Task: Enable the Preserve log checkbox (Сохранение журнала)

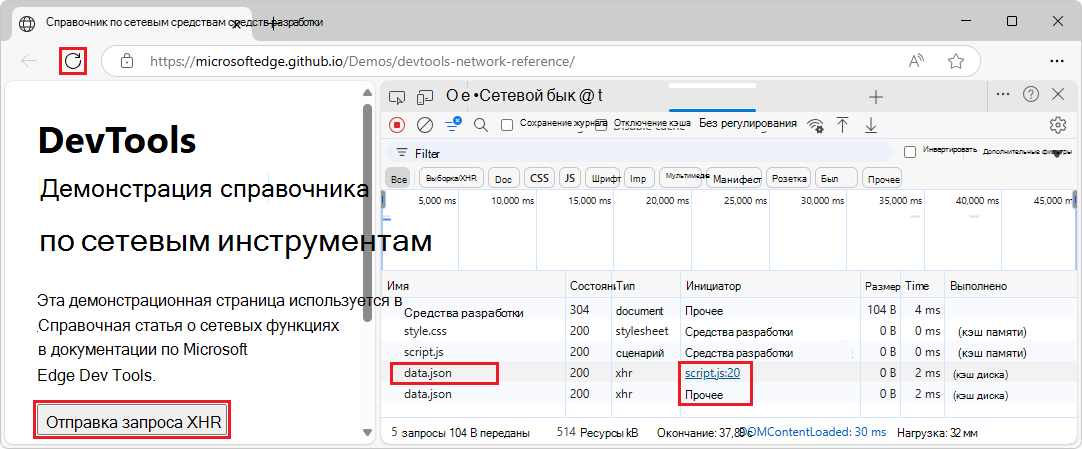Action: click(507, 125)
